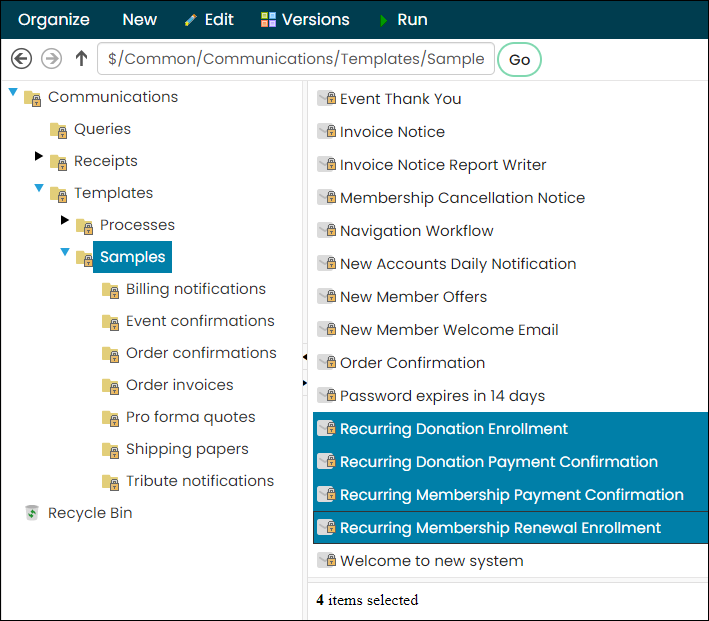
Task: Collapse the Communications tree node
Action: 13,92
